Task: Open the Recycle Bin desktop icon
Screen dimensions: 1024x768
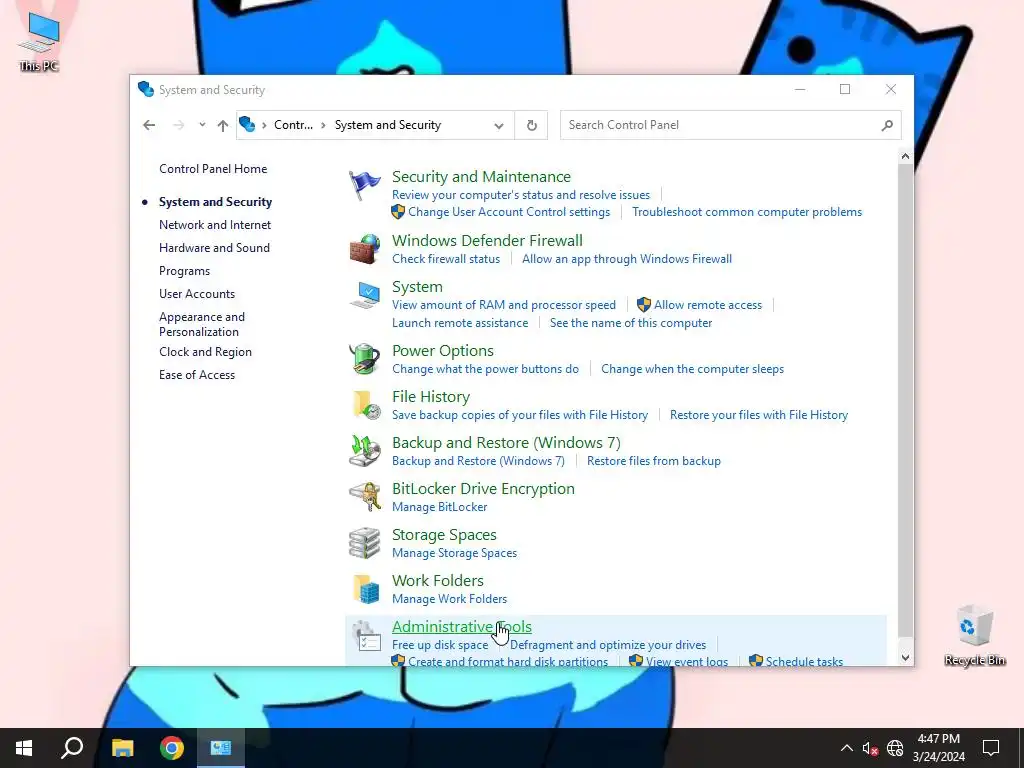Action: (x=974, y=635)
